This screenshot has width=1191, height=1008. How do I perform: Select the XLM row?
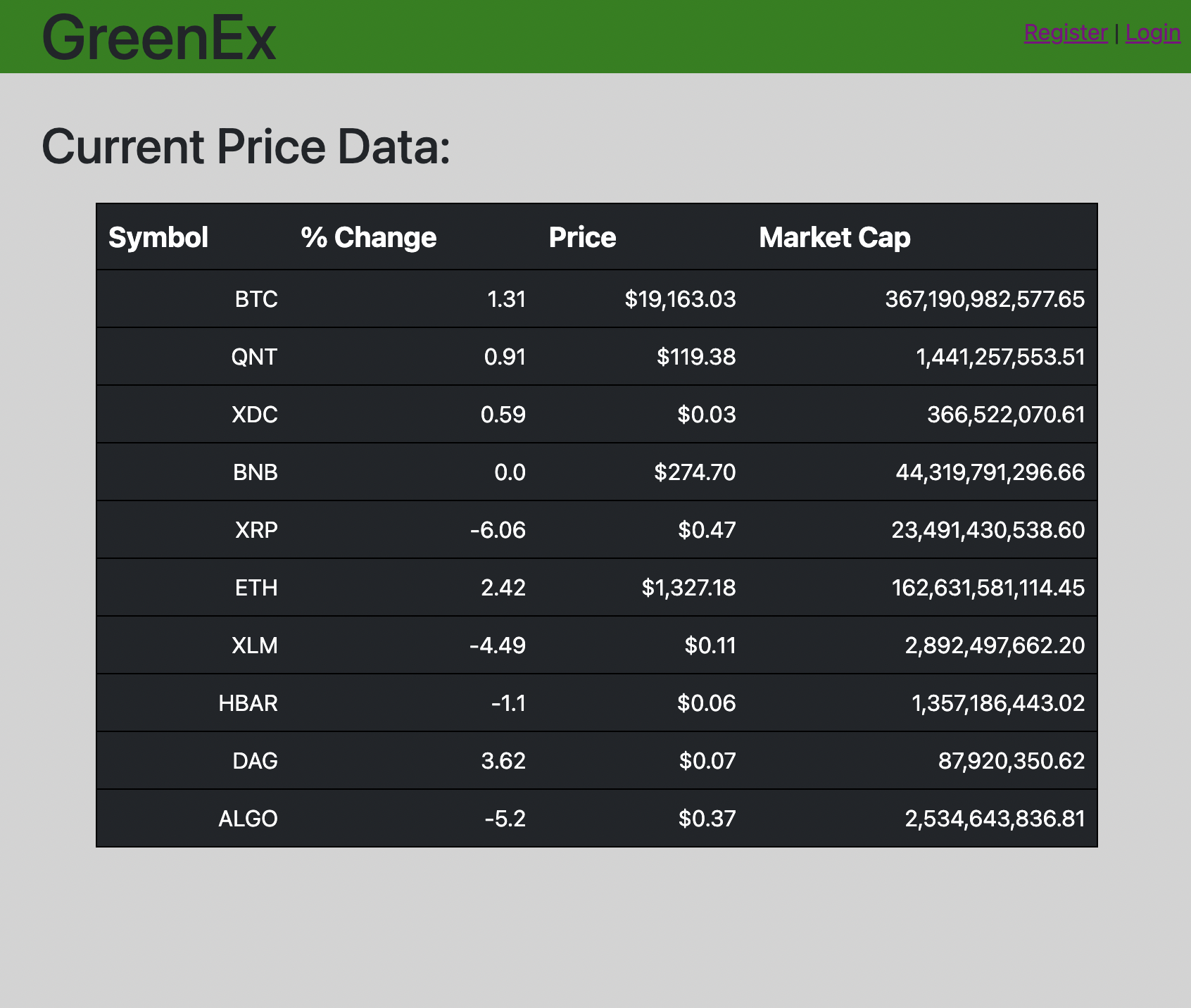point(597,645)
